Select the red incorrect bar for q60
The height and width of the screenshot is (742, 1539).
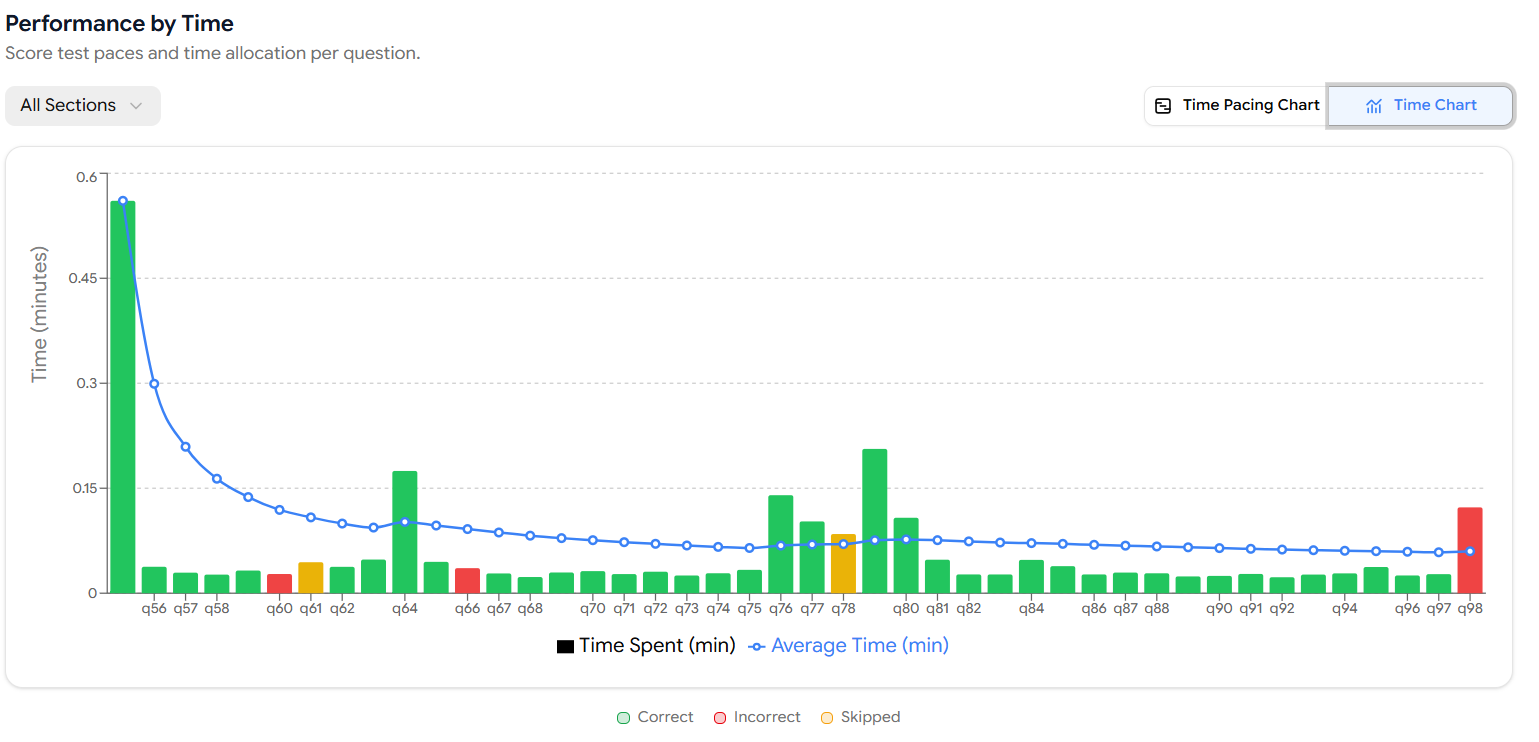[279, 583]
